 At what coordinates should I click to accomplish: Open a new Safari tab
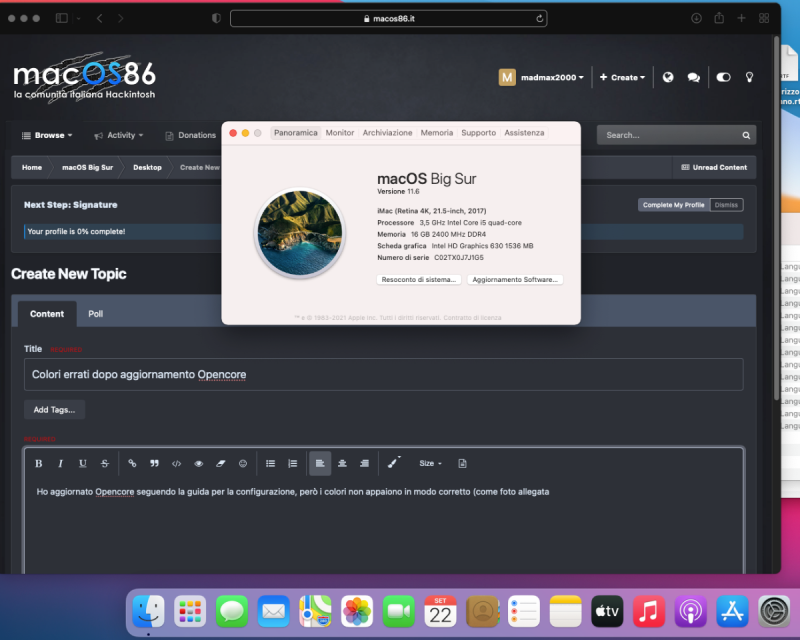click(x=741, y=18)
